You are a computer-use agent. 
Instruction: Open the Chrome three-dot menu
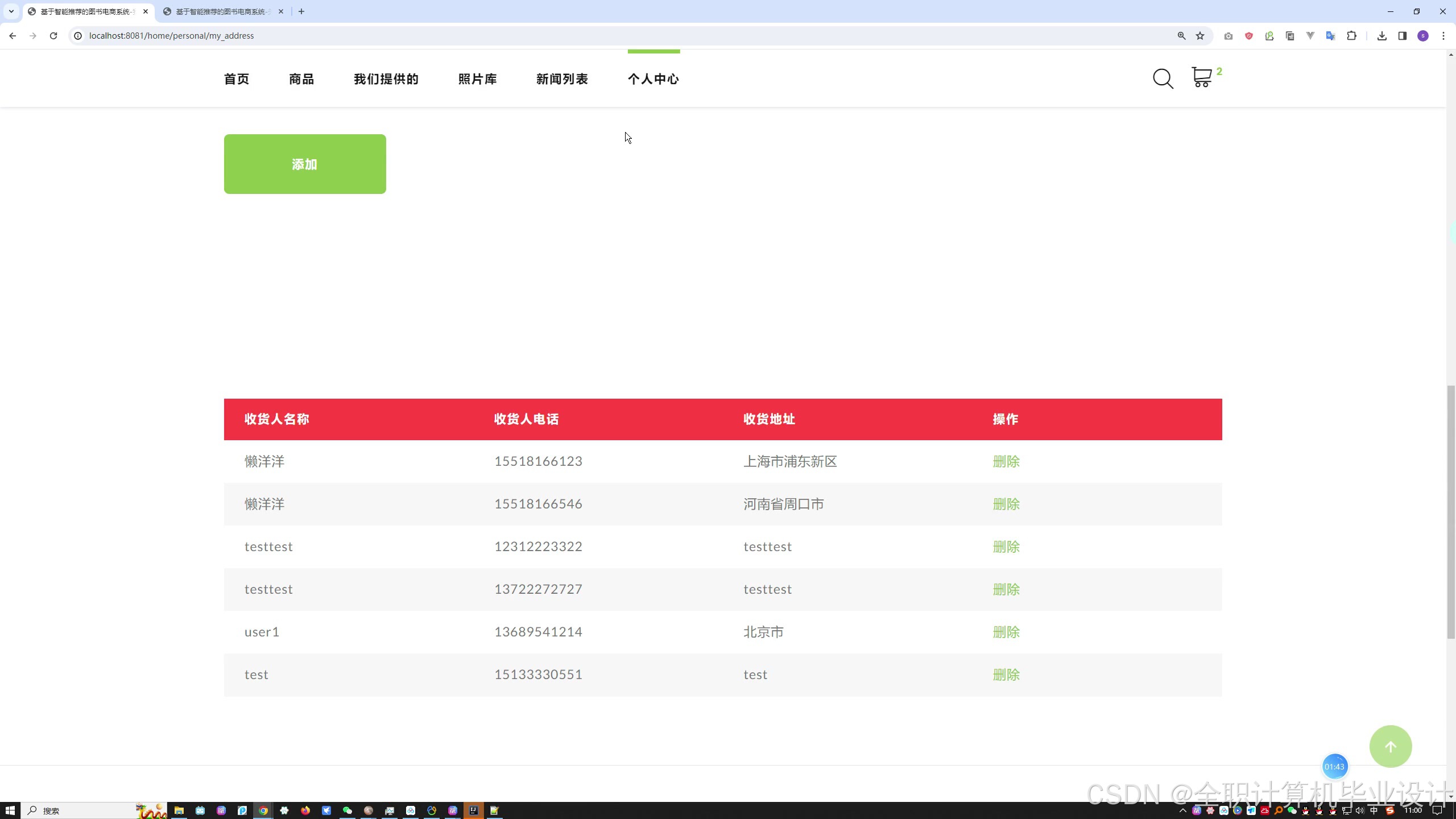pyautogui.click(x=1443, y=36)
